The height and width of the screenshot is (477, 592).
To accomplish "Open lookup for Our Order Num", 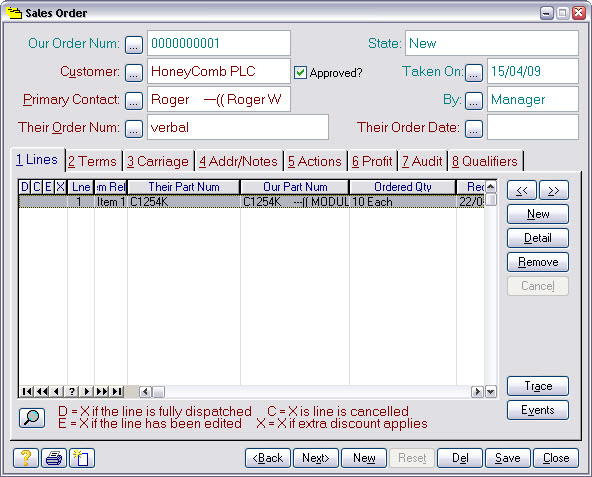I will pyautogui.click(x=134, y=45).
